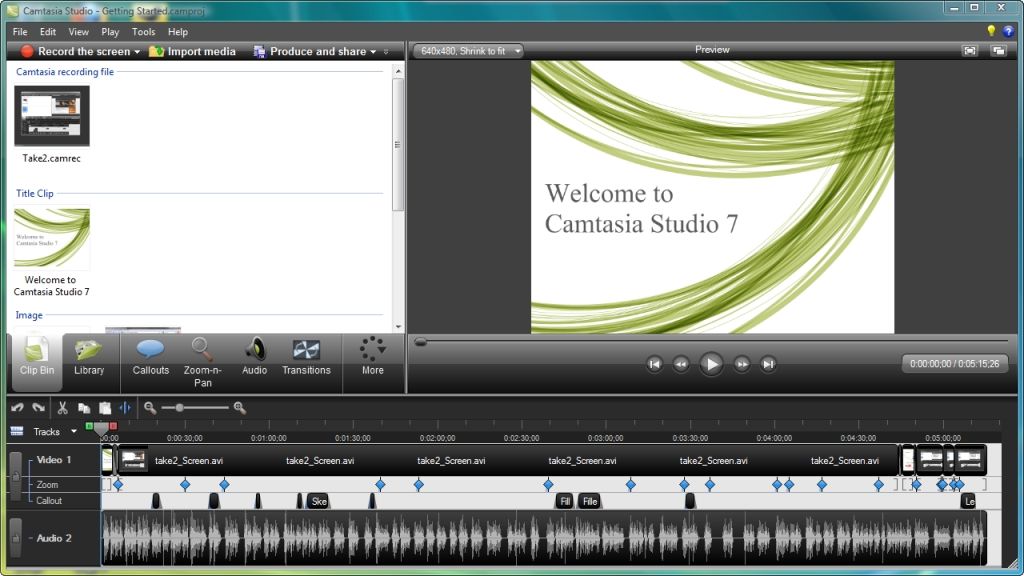Click the Cut scissors icon on timeline toolbar
This screenshot has height=576, width=1024.
pos(63,408)
